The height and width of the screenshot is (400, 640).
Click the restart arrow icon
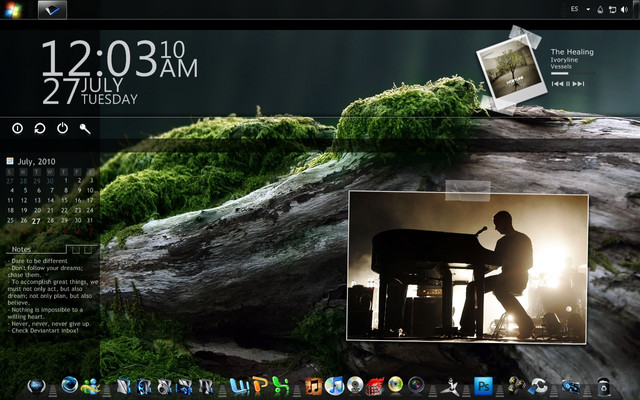[x=40, y=128]
